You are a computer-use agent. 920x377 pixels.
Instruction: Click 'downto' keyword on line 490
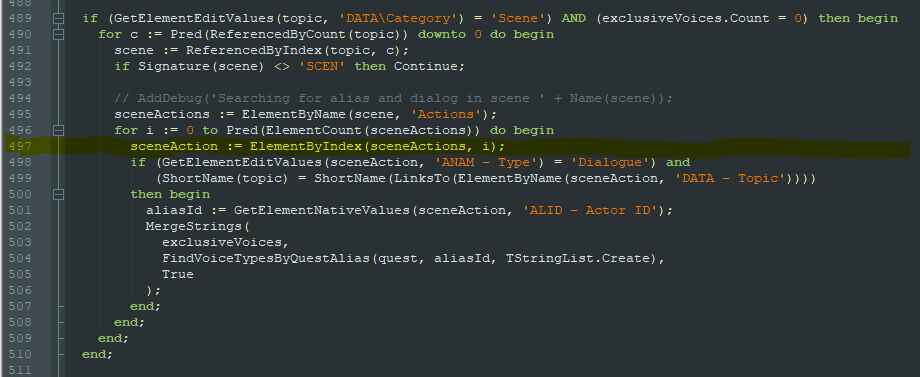pyautogui.click(x=442, y=35)
